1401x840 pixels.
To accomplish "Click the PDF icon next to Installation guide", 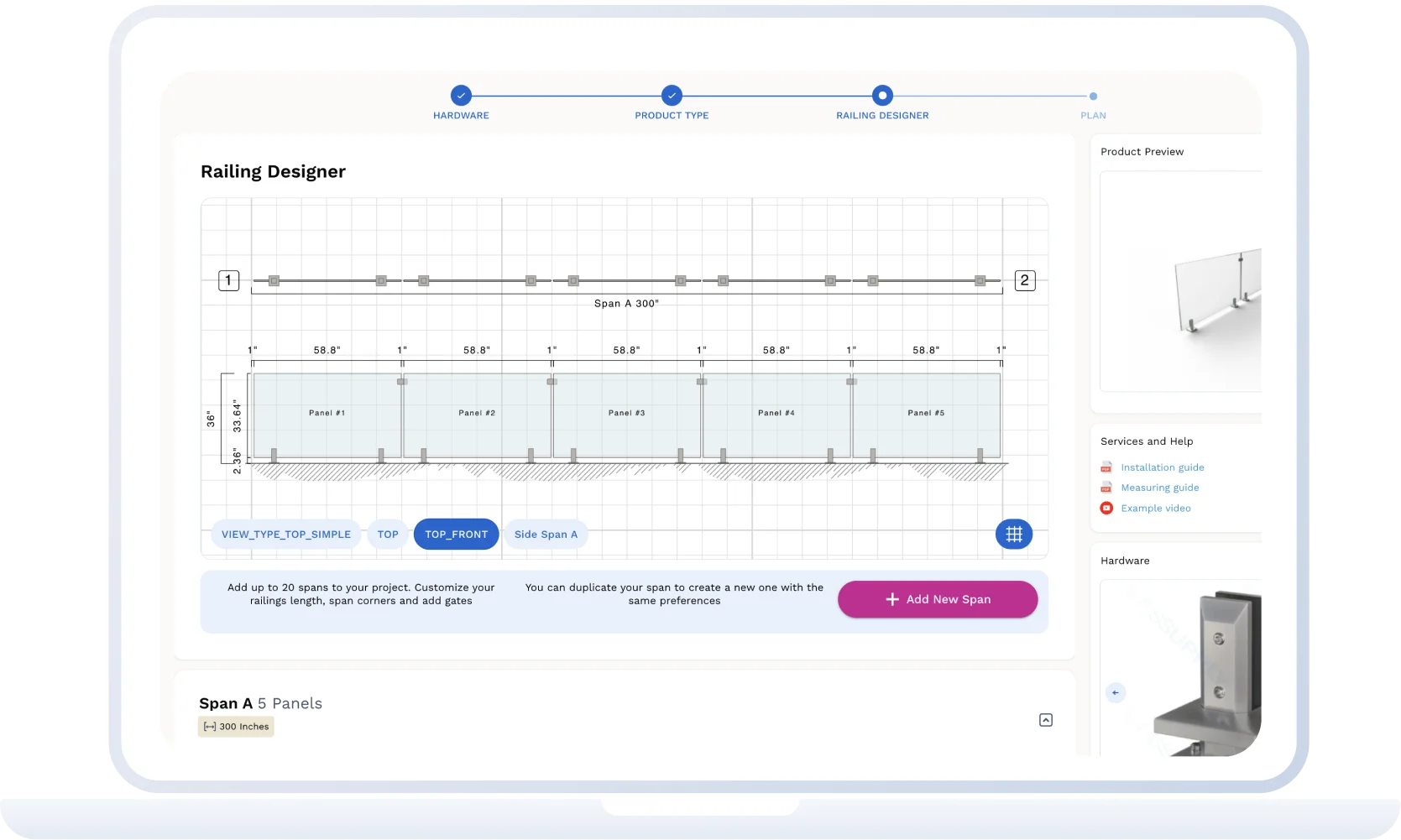I will tap(1106, 467).
